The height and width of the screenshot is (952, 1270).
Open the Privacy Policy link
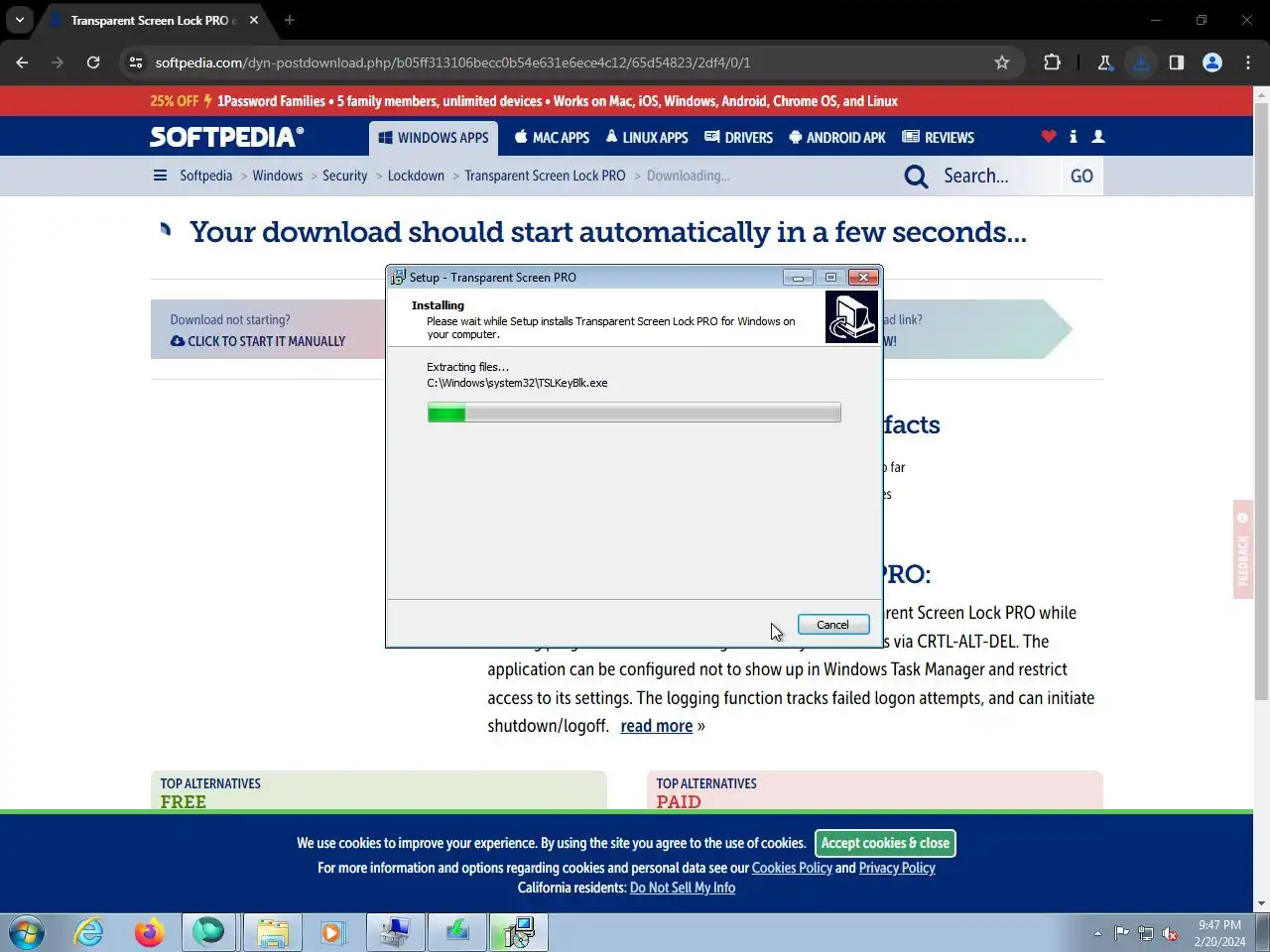click(x=897, y=868)
